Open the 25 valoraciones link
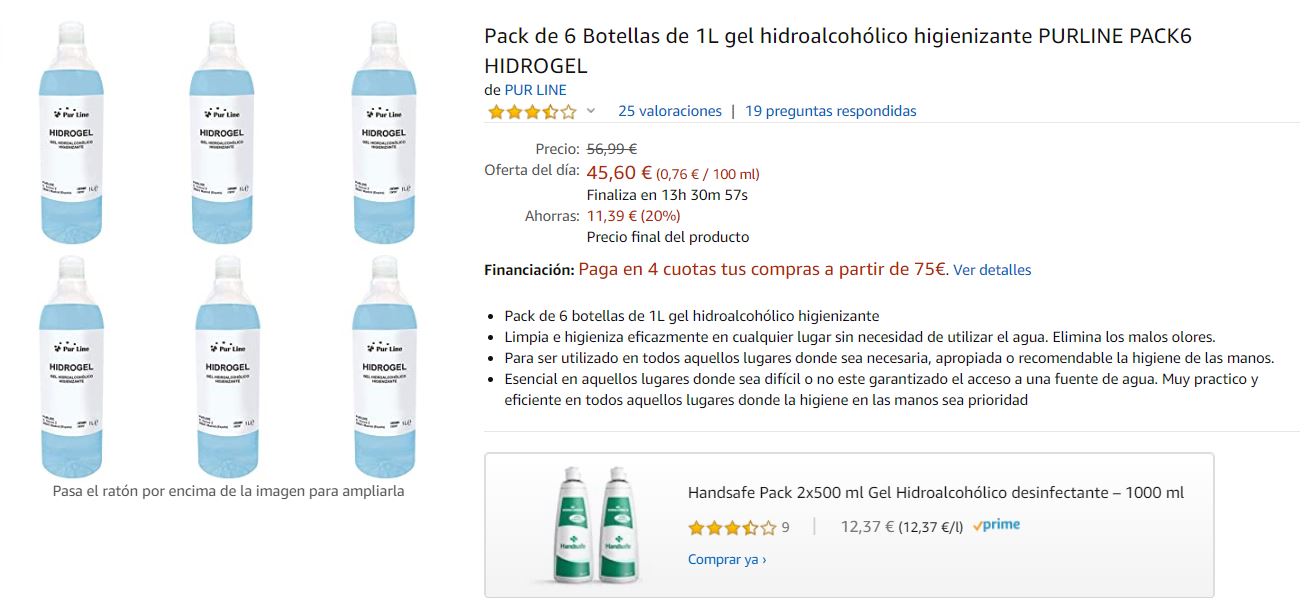This screenshot has width=1315, height=607. coord(670,111)
